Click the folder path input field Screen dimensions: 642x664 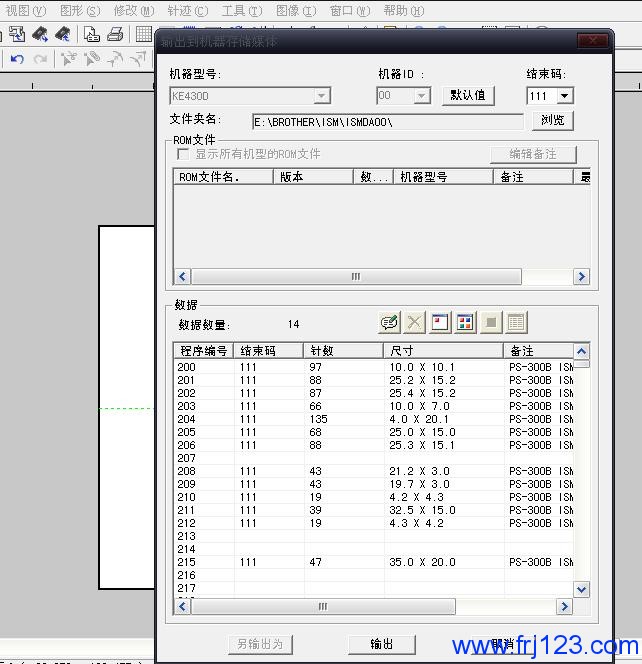tap(387, 122)
